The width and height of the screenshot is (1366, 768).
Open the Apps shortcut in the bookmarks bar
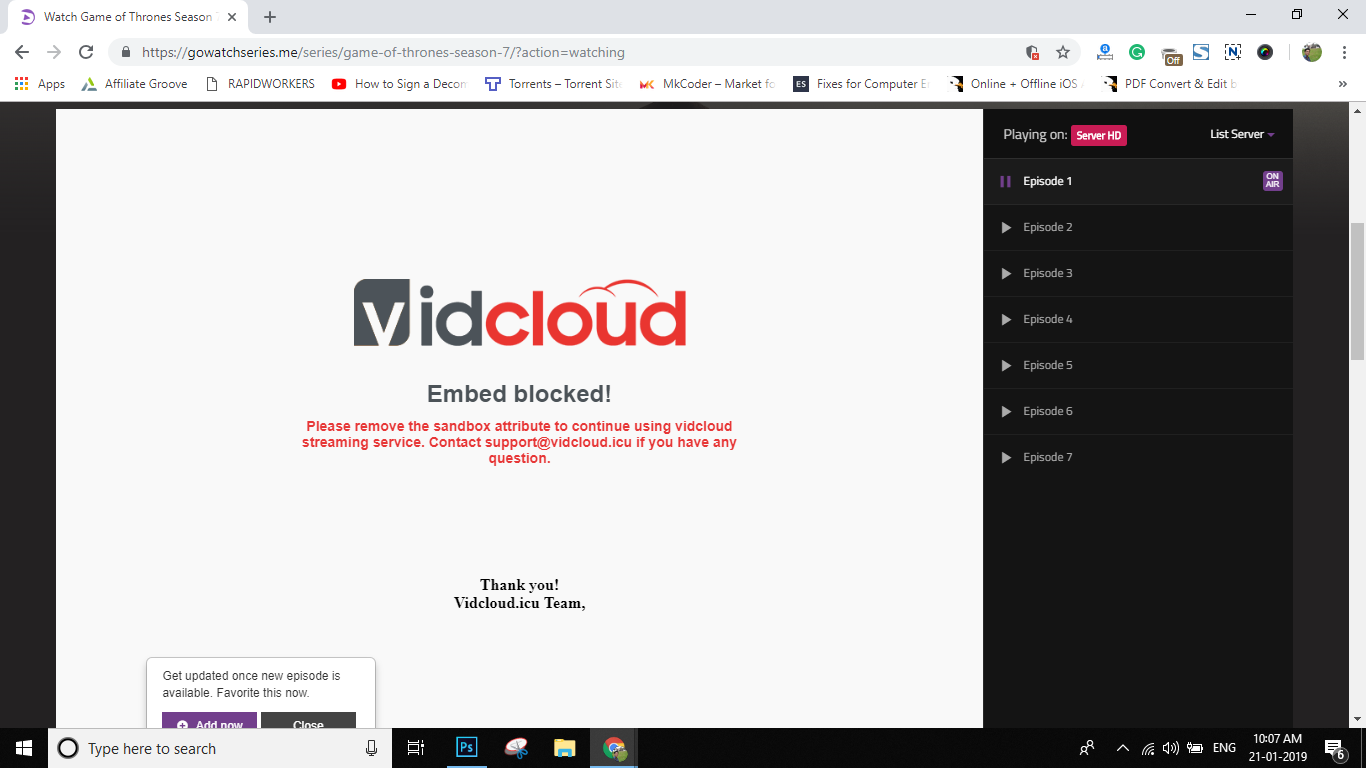pyautogui.click(x=40, y=84)
